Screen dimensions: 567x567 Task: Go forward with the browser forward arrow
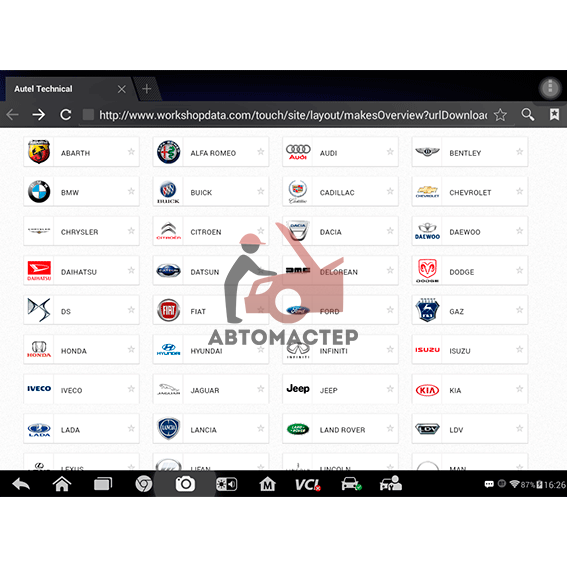click(x=39, y=115)
